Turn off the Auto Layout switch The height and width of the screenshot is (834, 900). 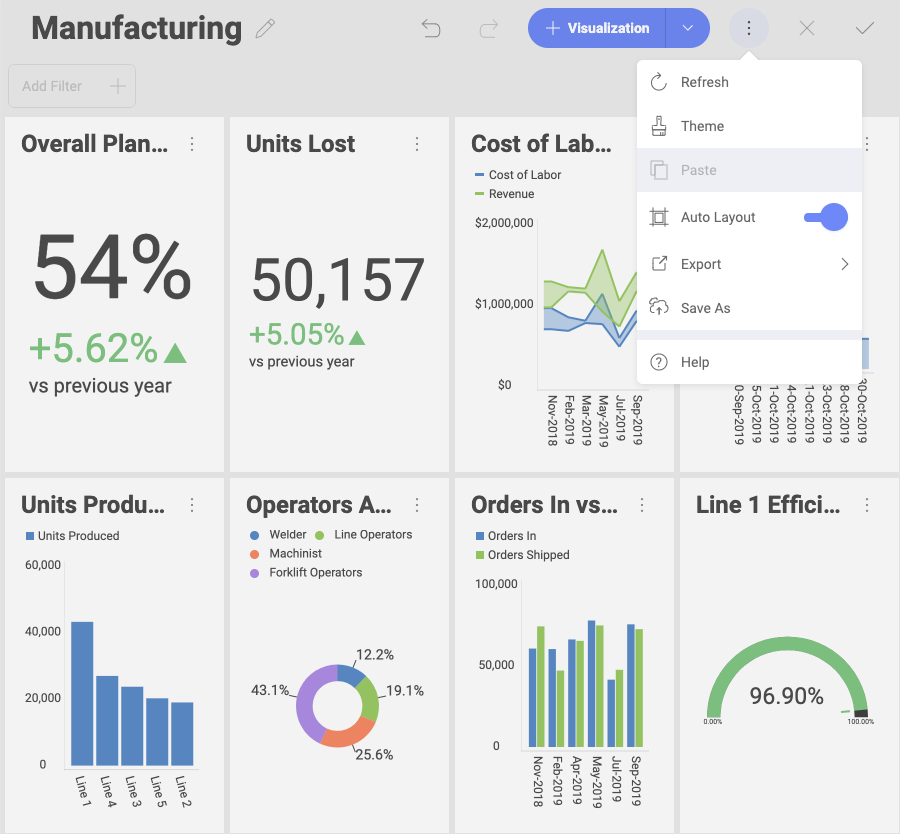pyautogui.click(x=826, y=217)
